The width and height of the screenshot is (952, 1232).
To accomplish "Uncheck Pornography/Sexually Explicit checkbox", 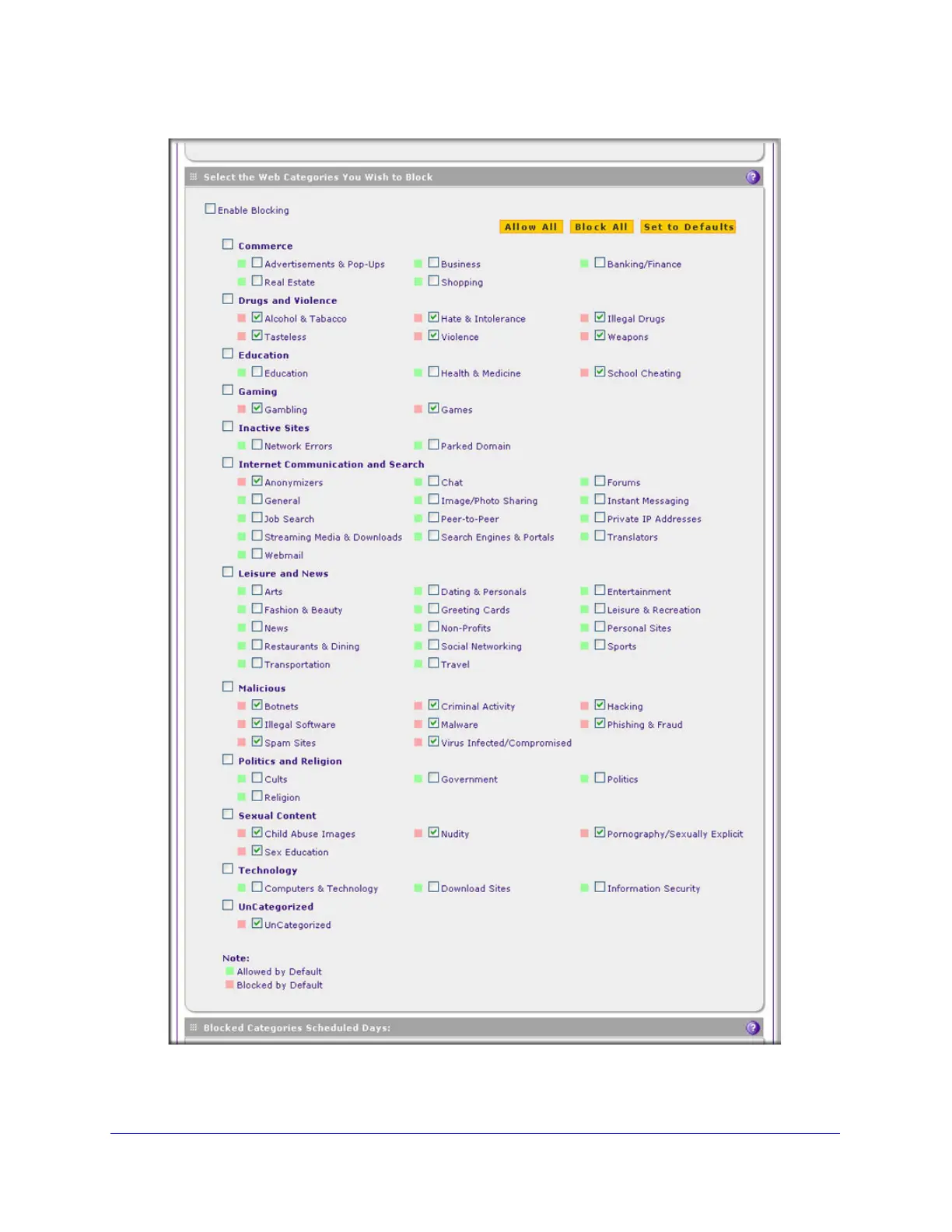I will tap(600, 832).
